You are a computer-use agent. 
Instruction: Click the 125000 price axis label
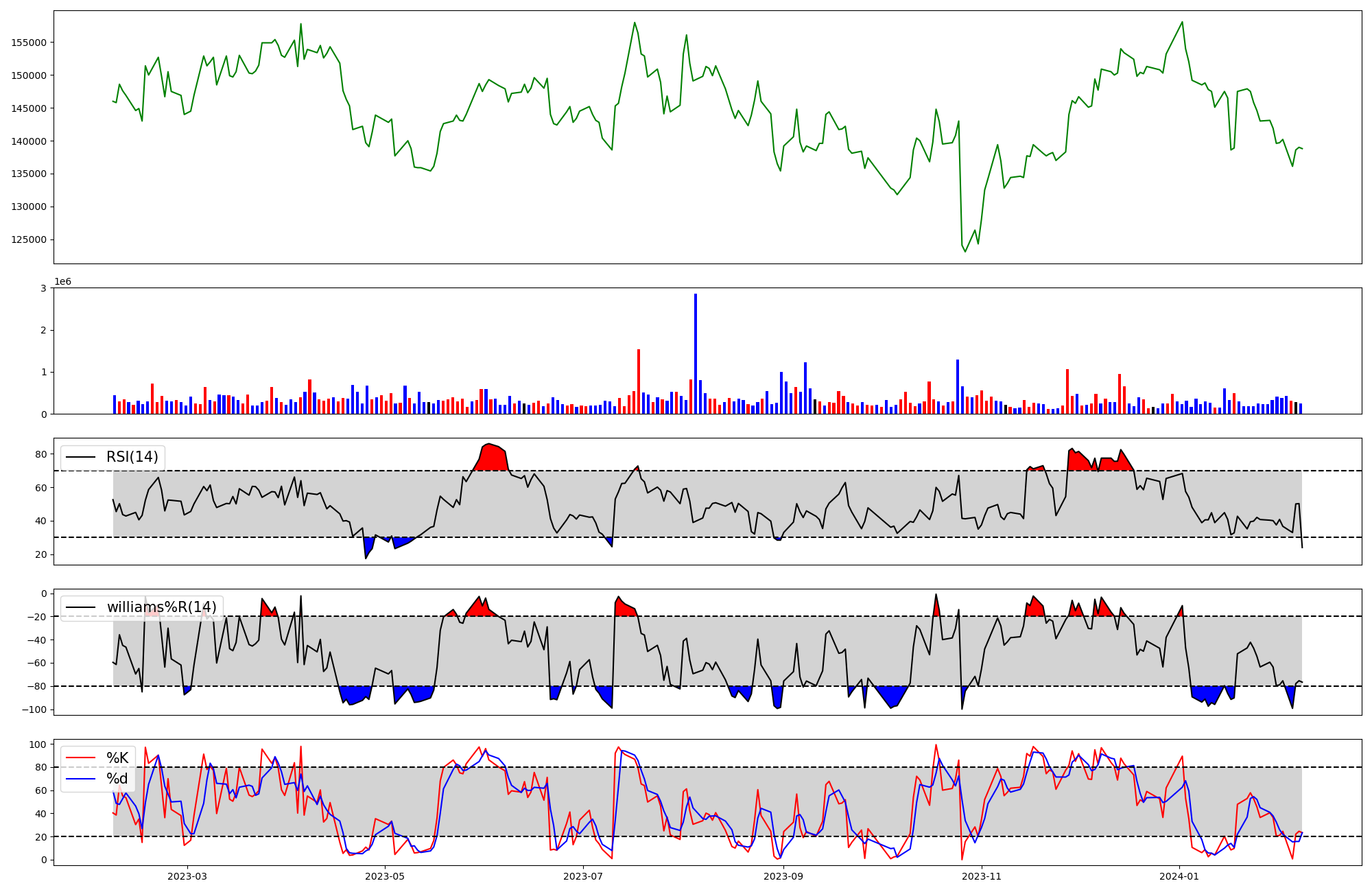pyautogui.click(x=29, y=240)
